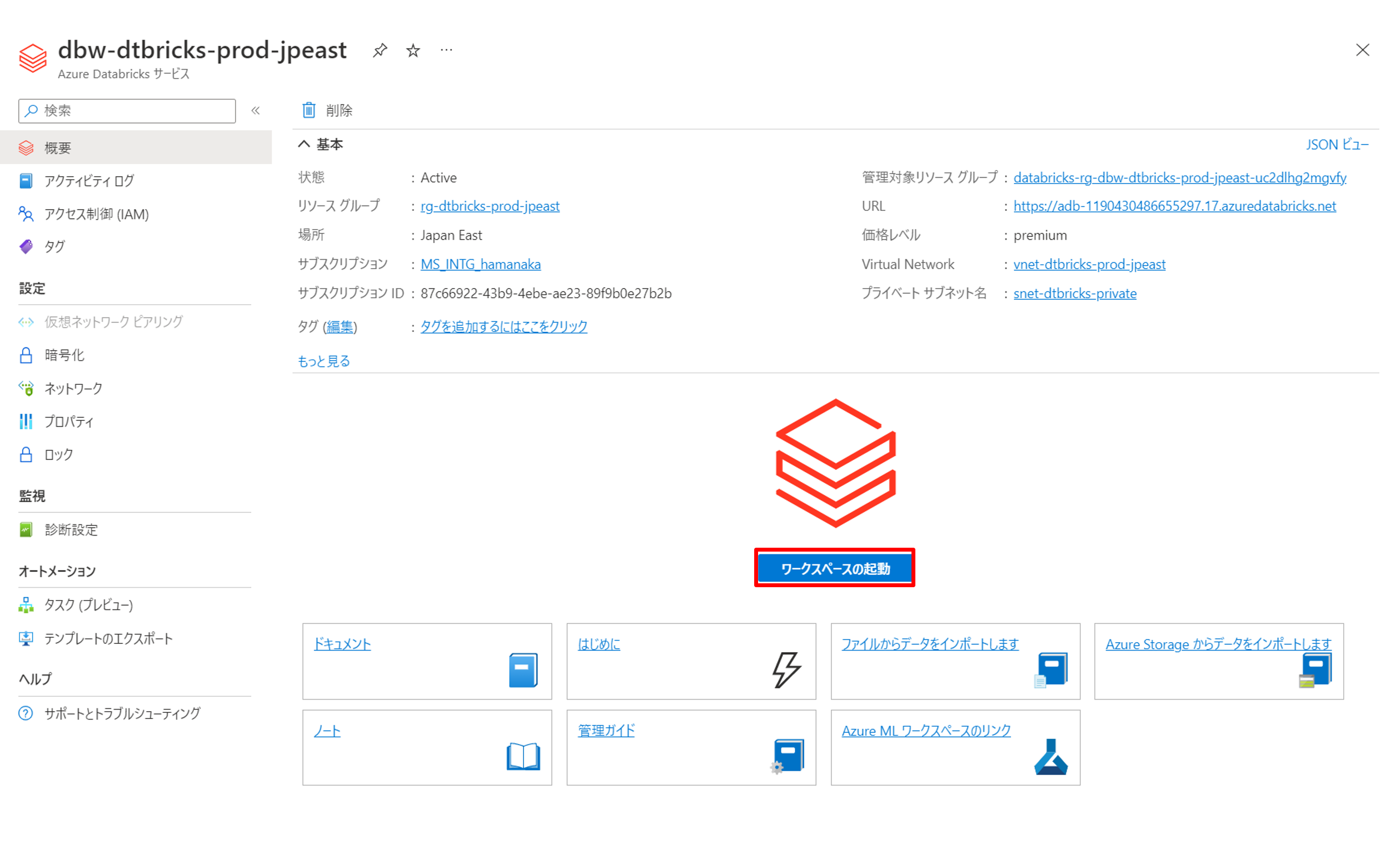1400x863 pixels.
Task: Open the rg-dtbricks-prod-jpeast resource group link
Action: pyautogui.click(x=490, y=206)
